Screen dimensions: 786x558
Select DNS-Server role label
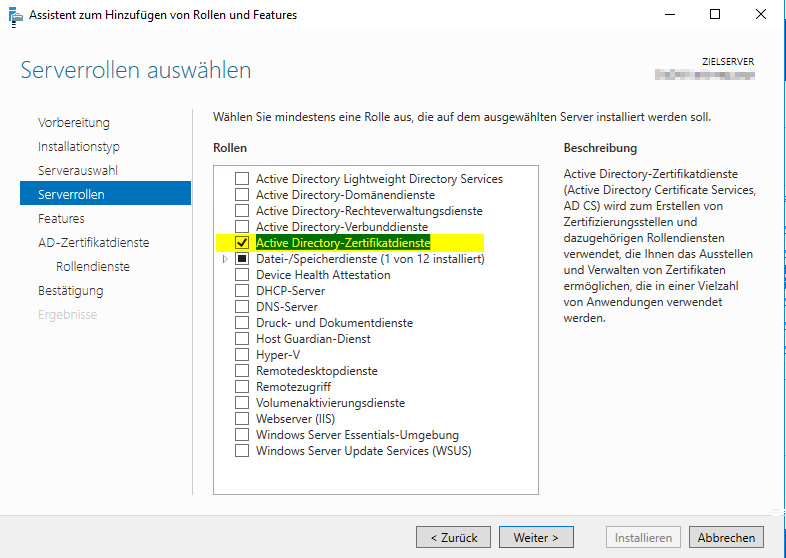(x=287, y=307)
